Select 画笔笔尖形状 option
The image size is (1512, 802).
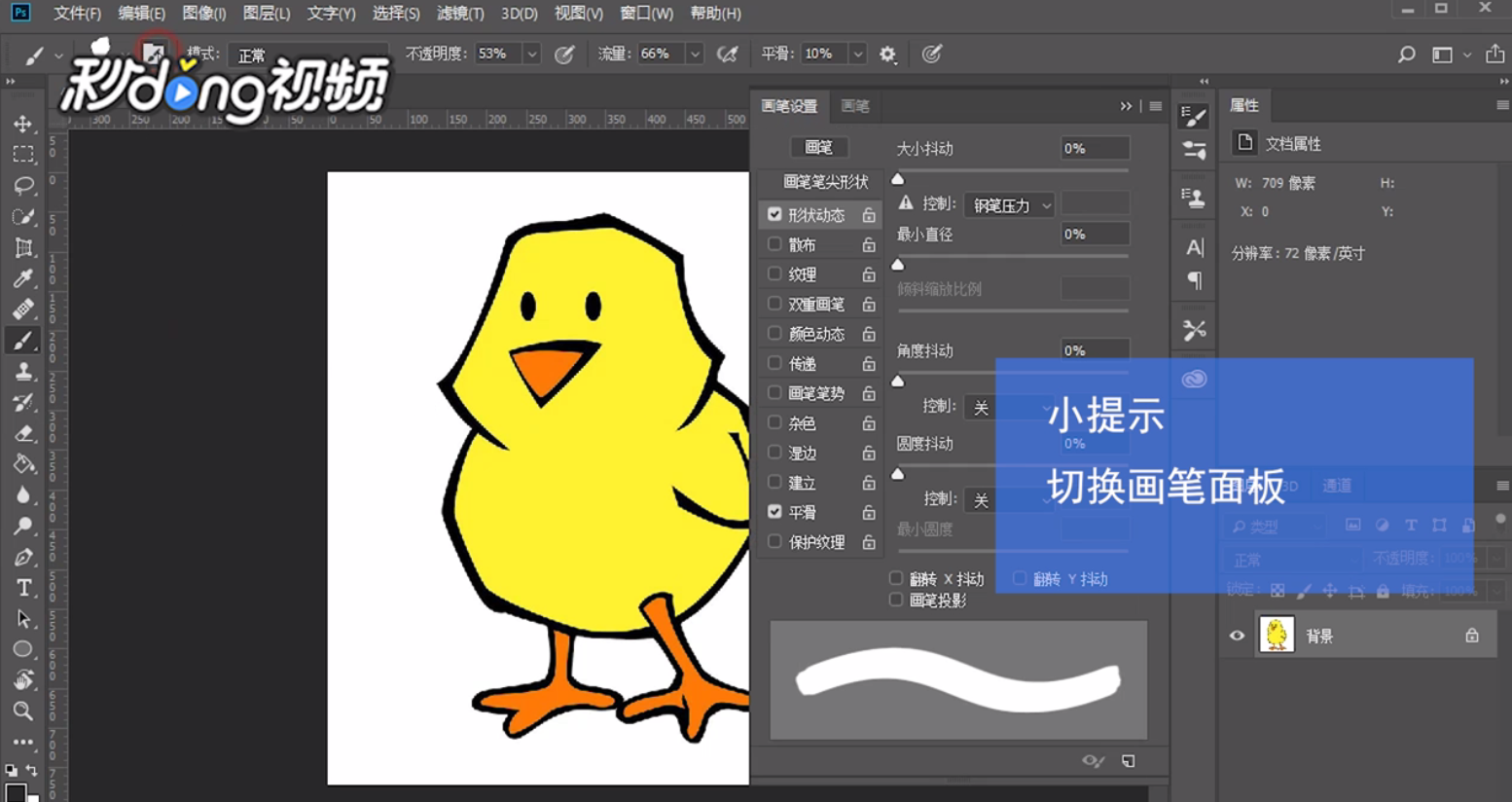(825, 182)
